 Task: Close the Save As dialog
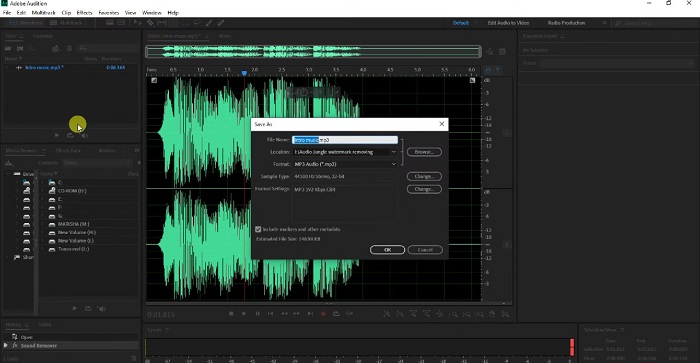click(x=442, y=124)
